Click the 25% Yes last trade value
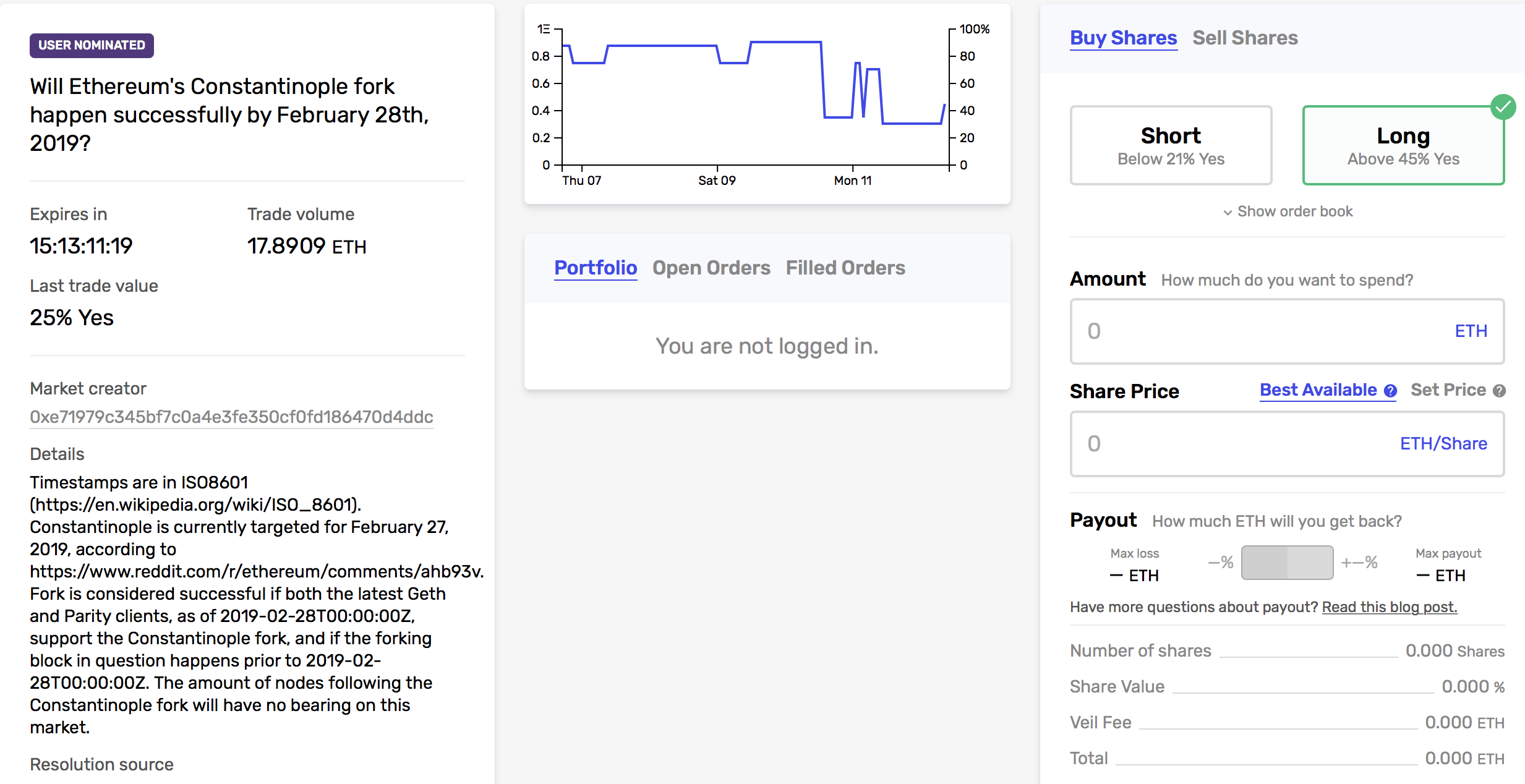The image size is (1525, 784). 72,318
